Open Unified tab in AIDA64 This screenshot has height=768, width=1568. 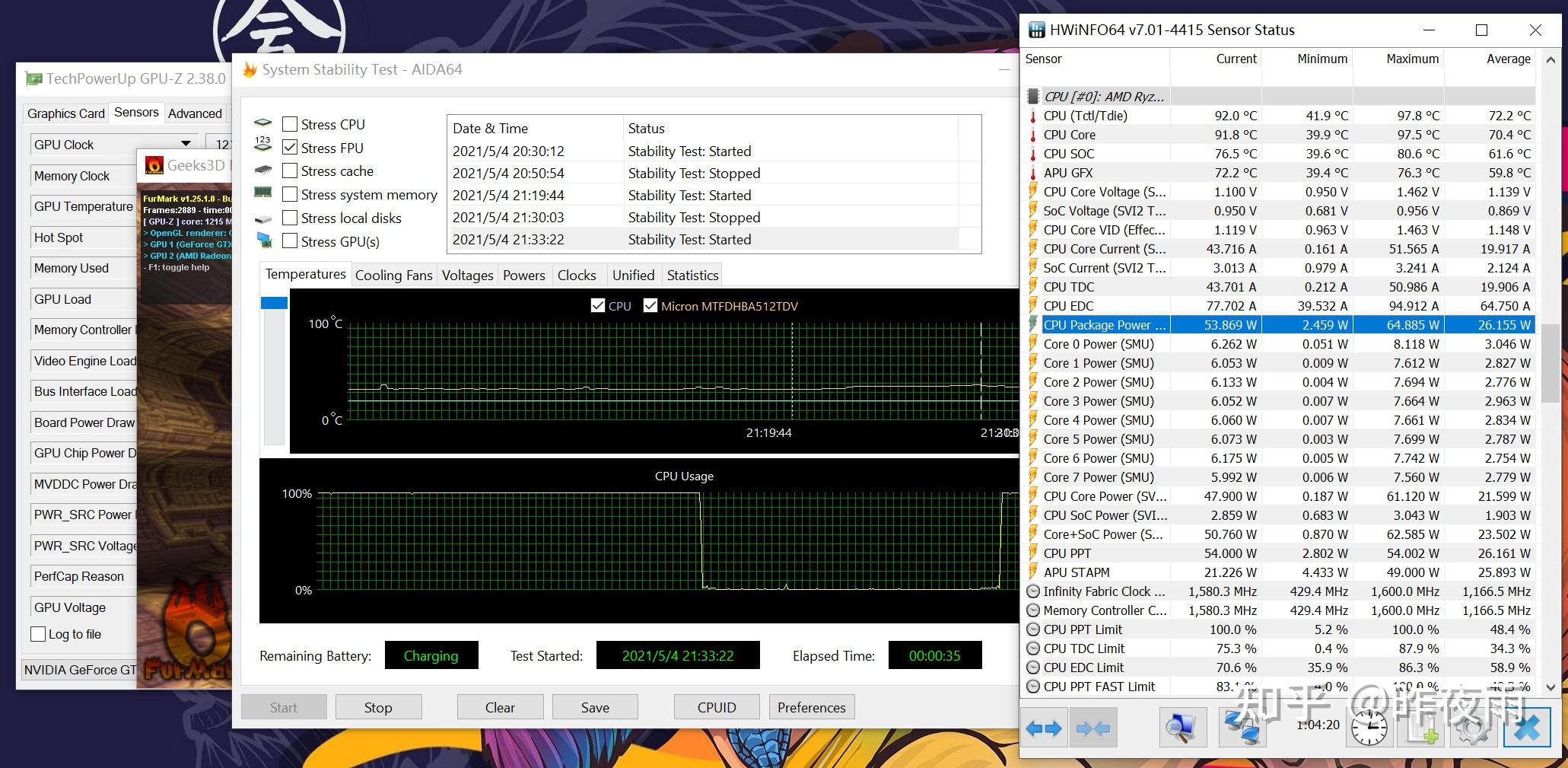point(633,276)
